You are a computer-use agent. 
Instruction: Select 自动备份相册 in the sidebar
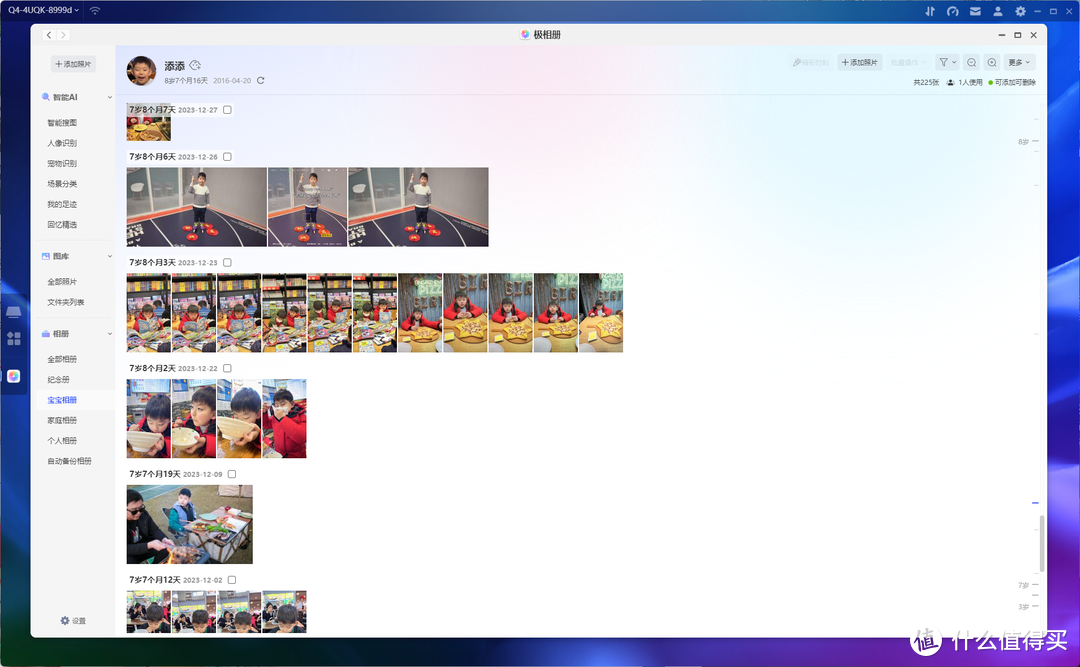point(69,461)
